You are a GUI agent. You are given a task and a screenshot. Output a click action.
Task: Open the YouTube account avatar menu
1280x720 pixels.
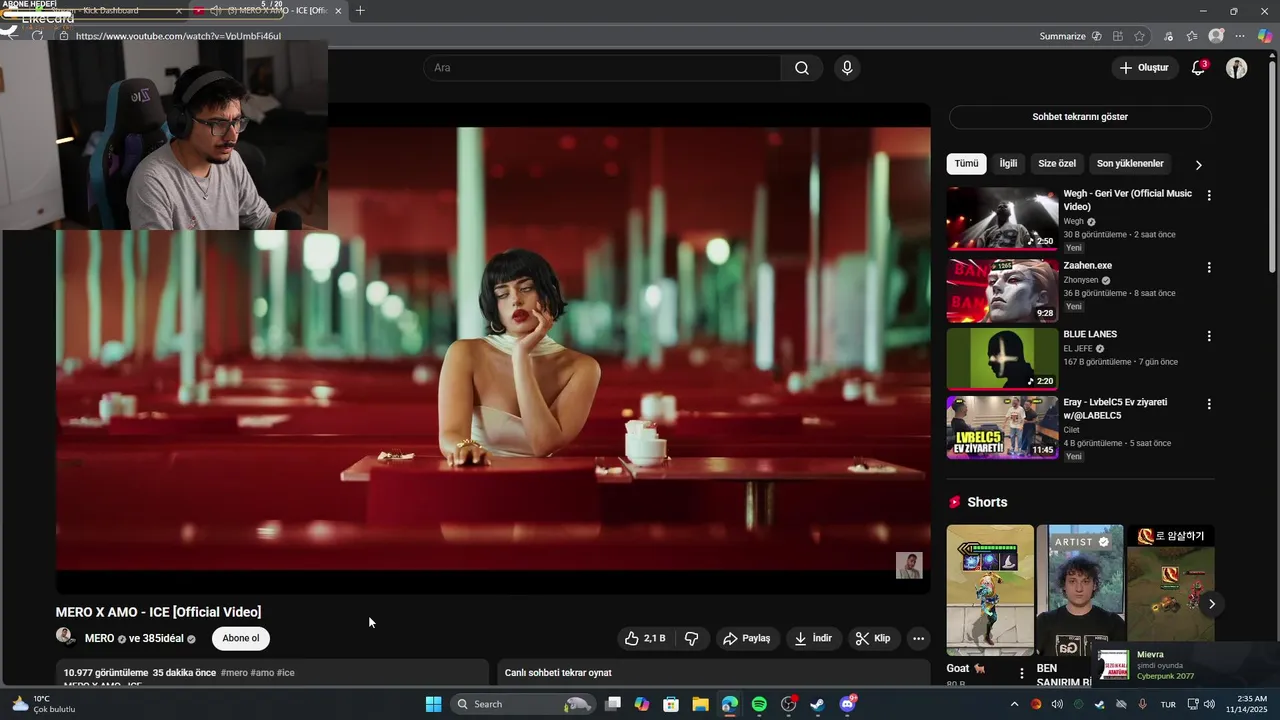[x=1237, y=68]
